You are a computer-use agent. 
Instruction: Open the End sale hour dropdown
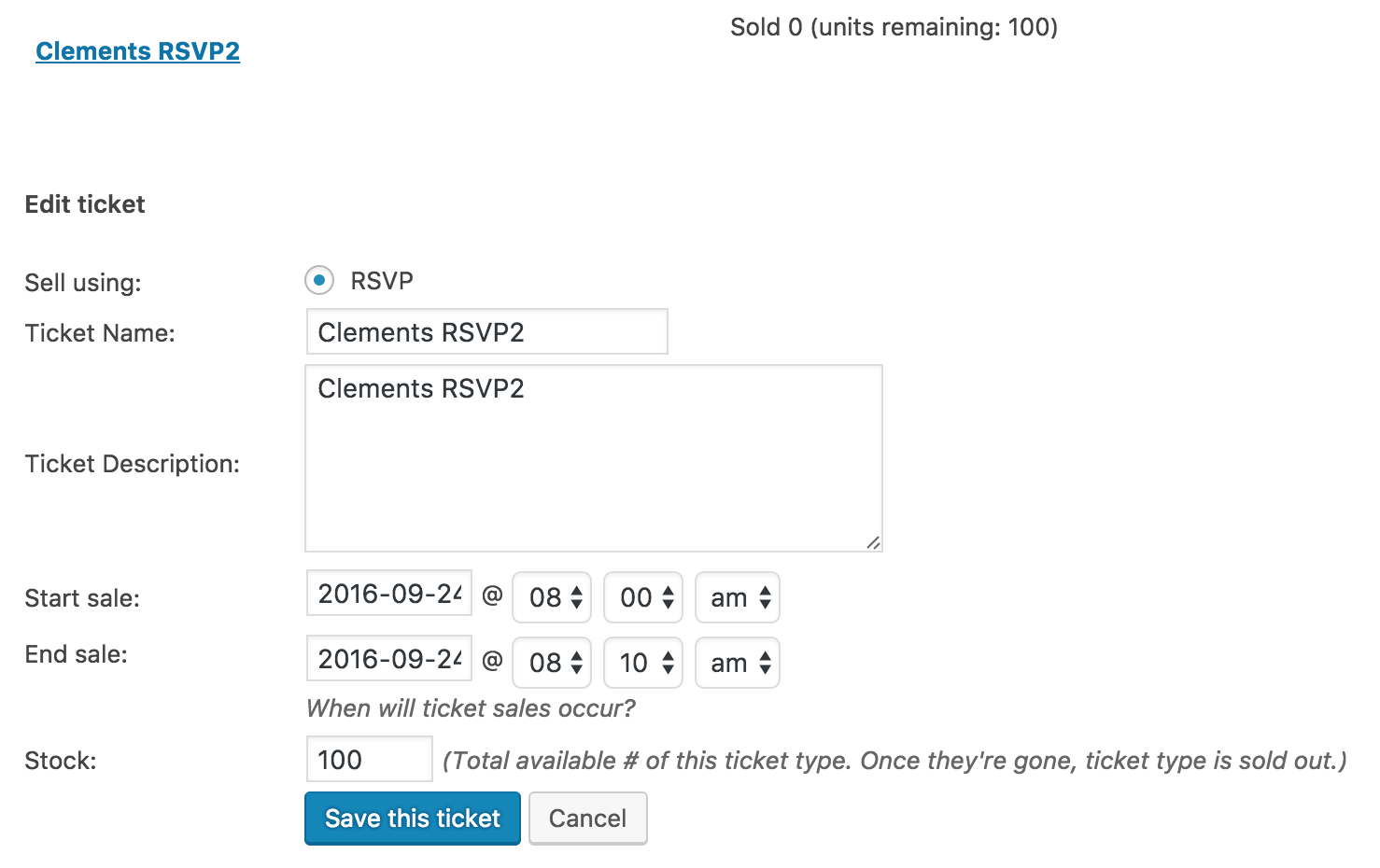553,663
